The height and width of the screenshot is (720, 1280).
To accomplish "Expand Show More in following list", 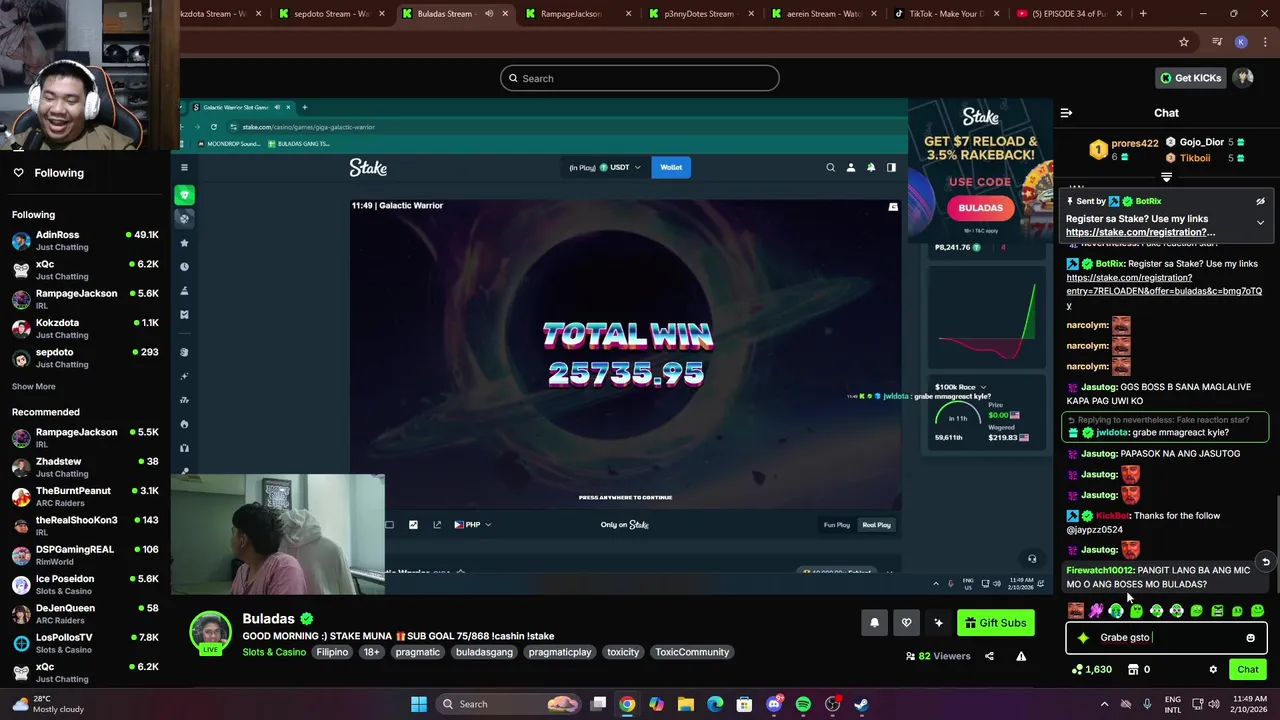I will point(34,387).
